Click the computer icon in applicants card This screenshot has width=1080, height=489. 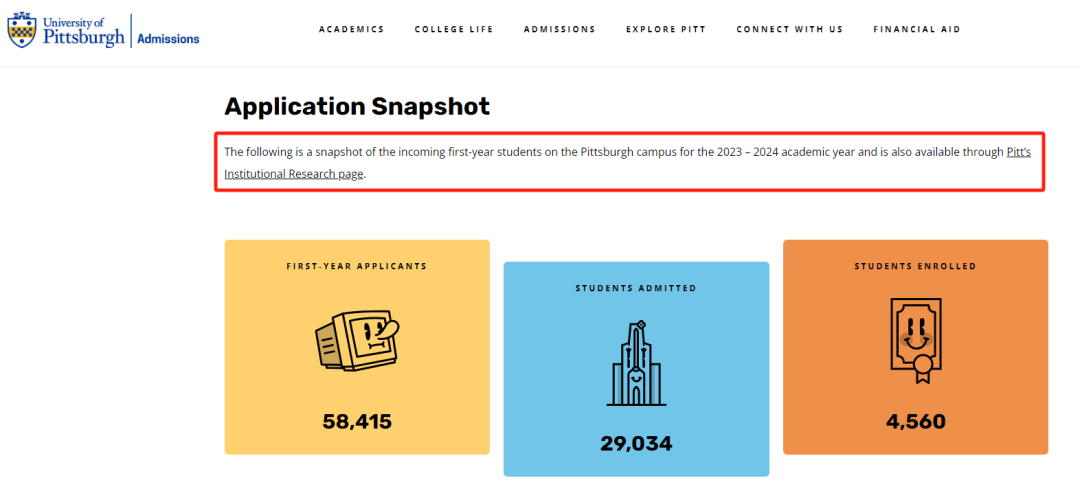(x=357, y=341)
